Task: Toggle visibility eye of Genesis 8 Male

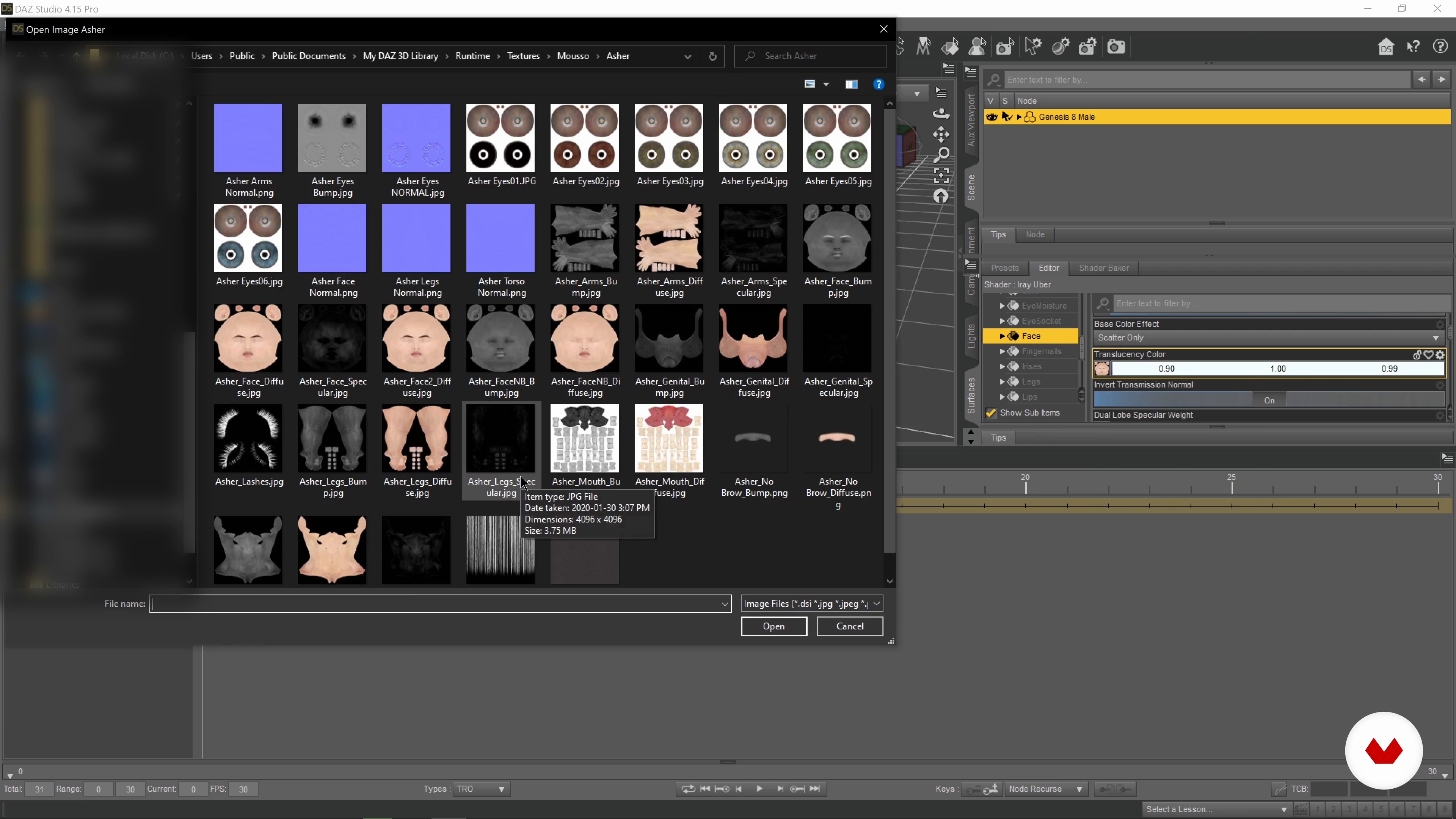Action: [992, 117]
